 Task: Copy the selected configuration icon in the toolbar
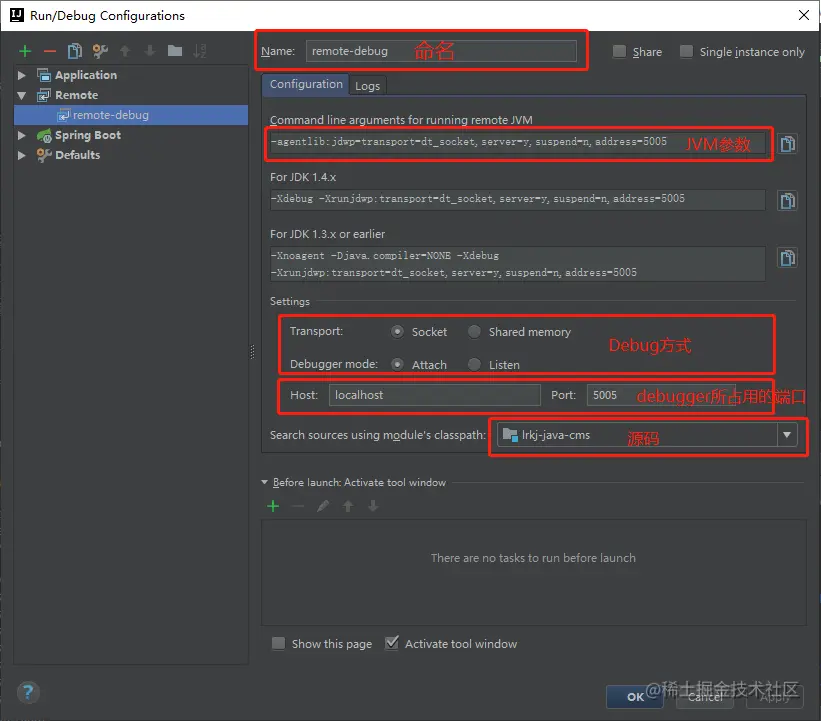75,51
